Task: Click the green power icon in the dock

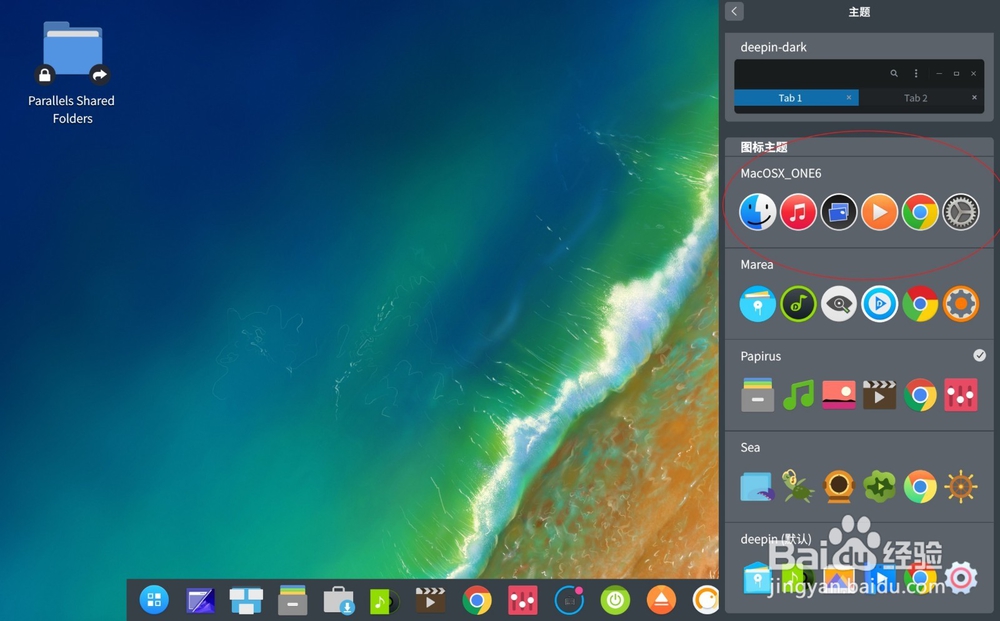Action: pos(614,600)
